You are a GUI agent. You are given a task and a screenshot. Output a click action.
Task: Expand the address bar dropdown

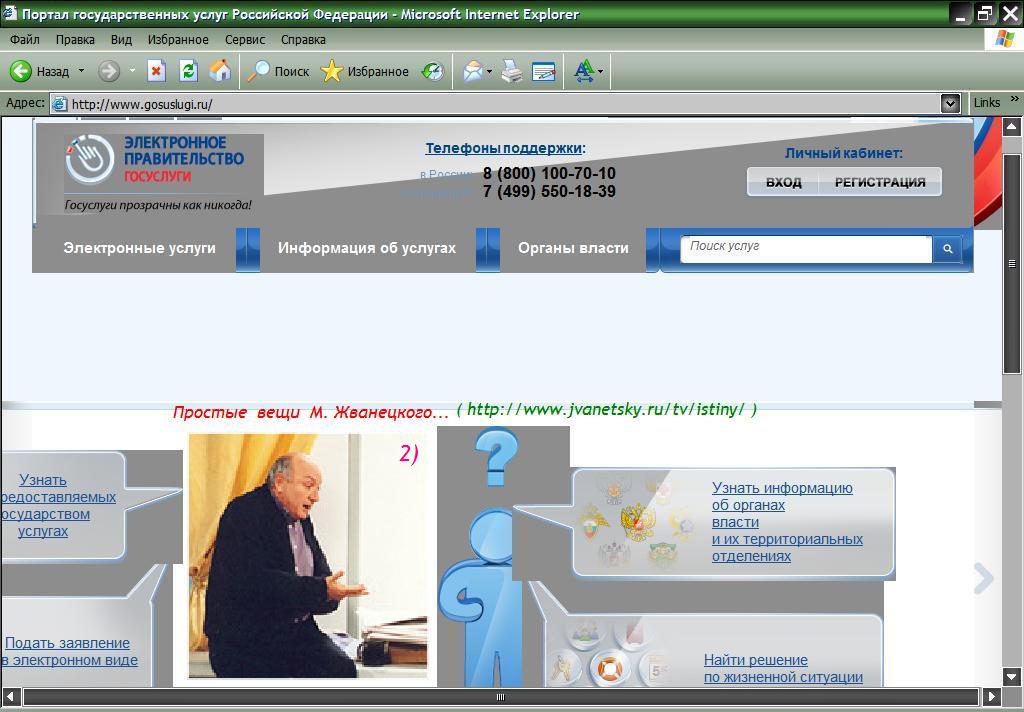pos(950,103)
